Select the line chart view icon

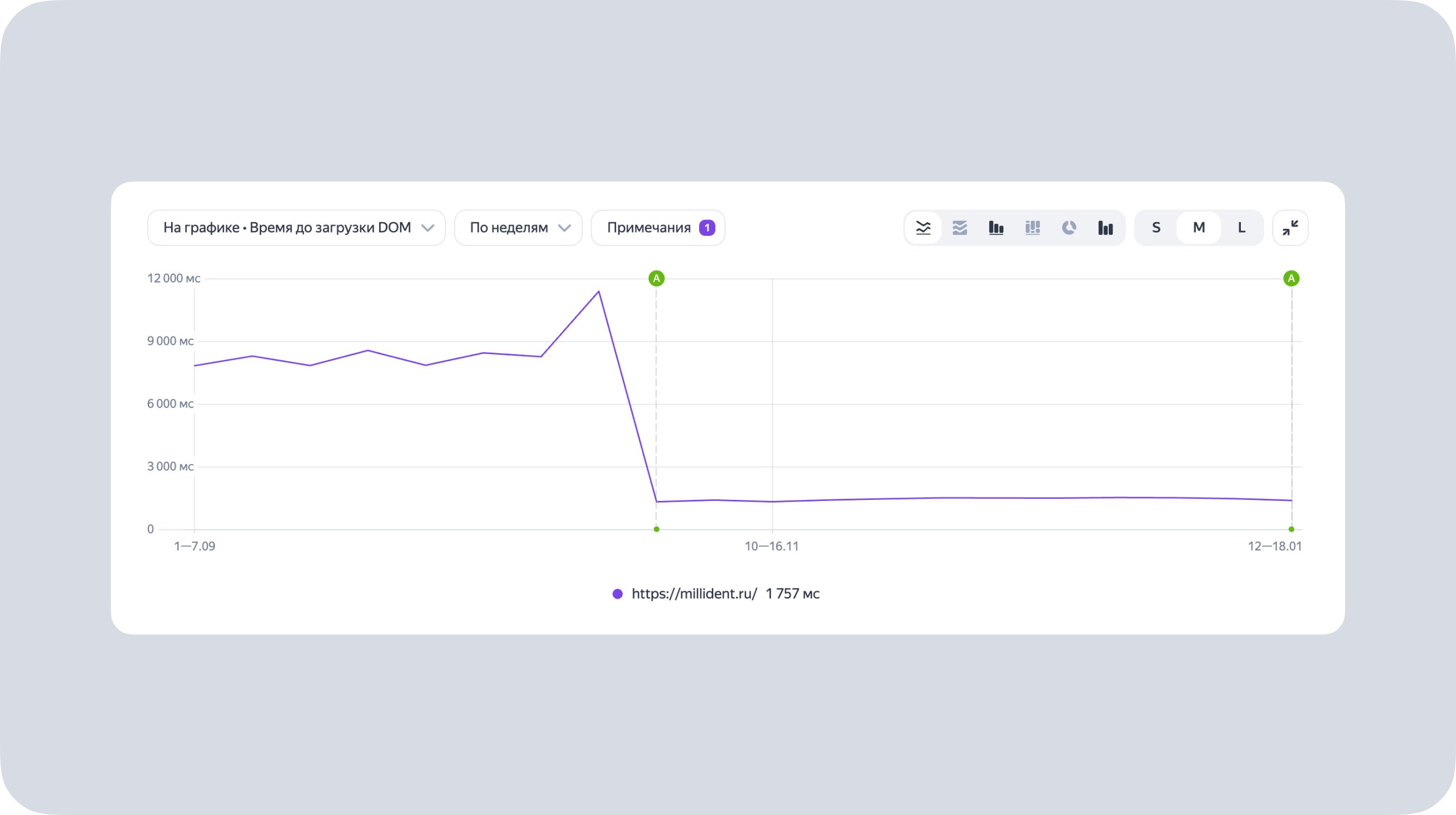point(923,228)
